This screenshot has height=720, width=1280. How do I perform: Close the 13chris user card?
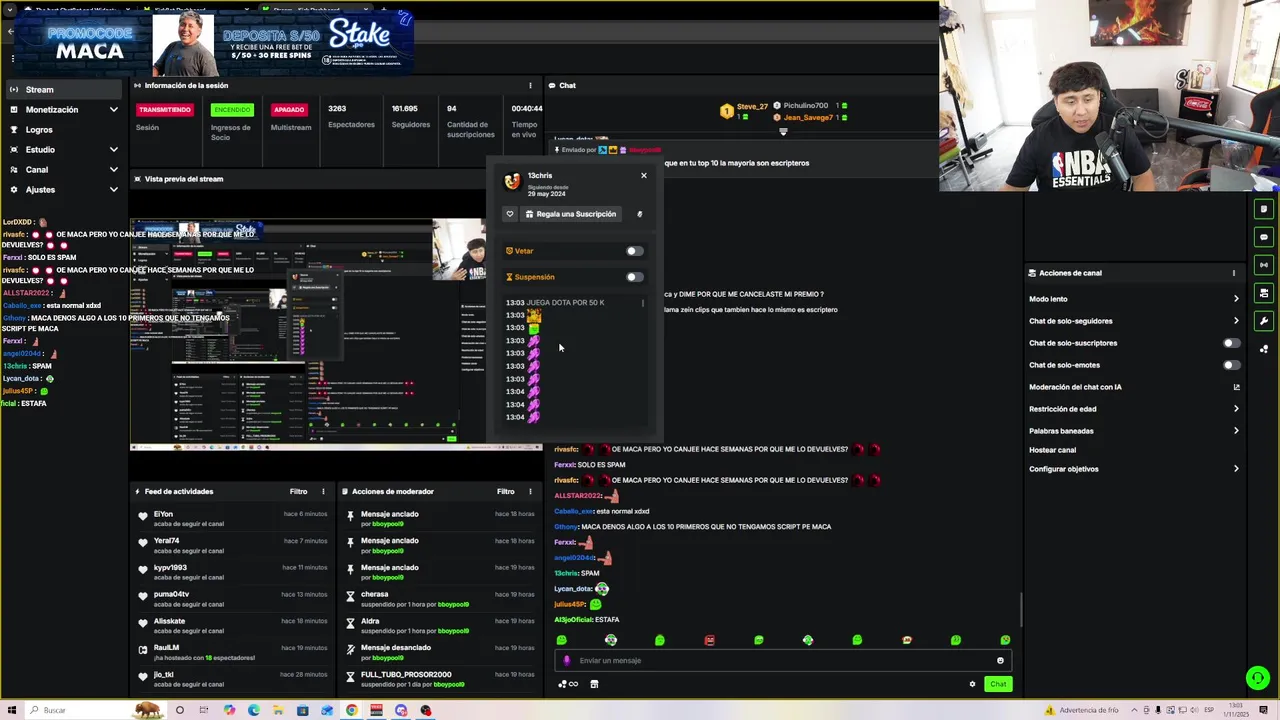644,176
